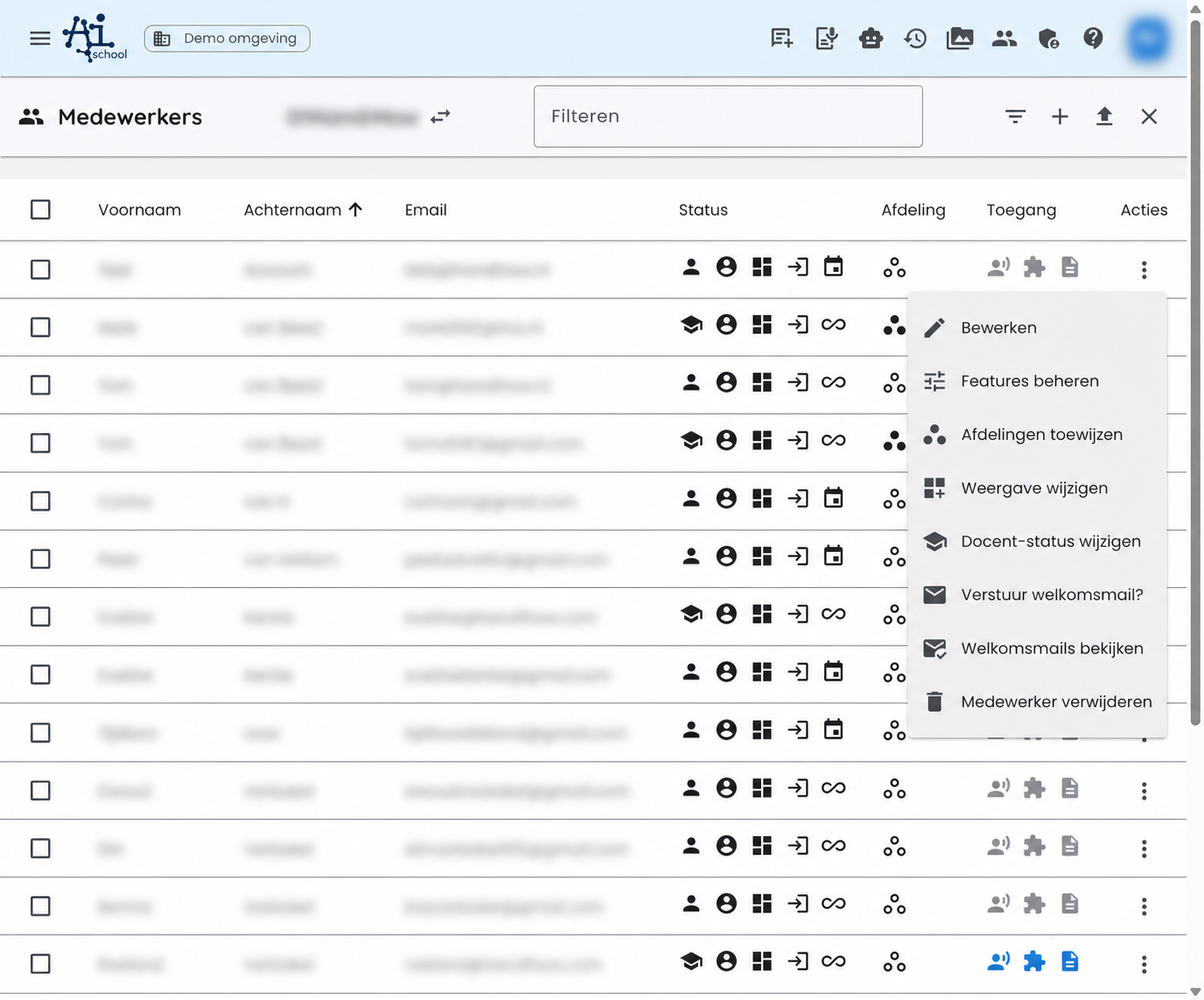Viewport: 1204px width, 1000px height.
Task: Click document access icon in first employee row
Action: pyautogui.click(x=1070, y=267)
